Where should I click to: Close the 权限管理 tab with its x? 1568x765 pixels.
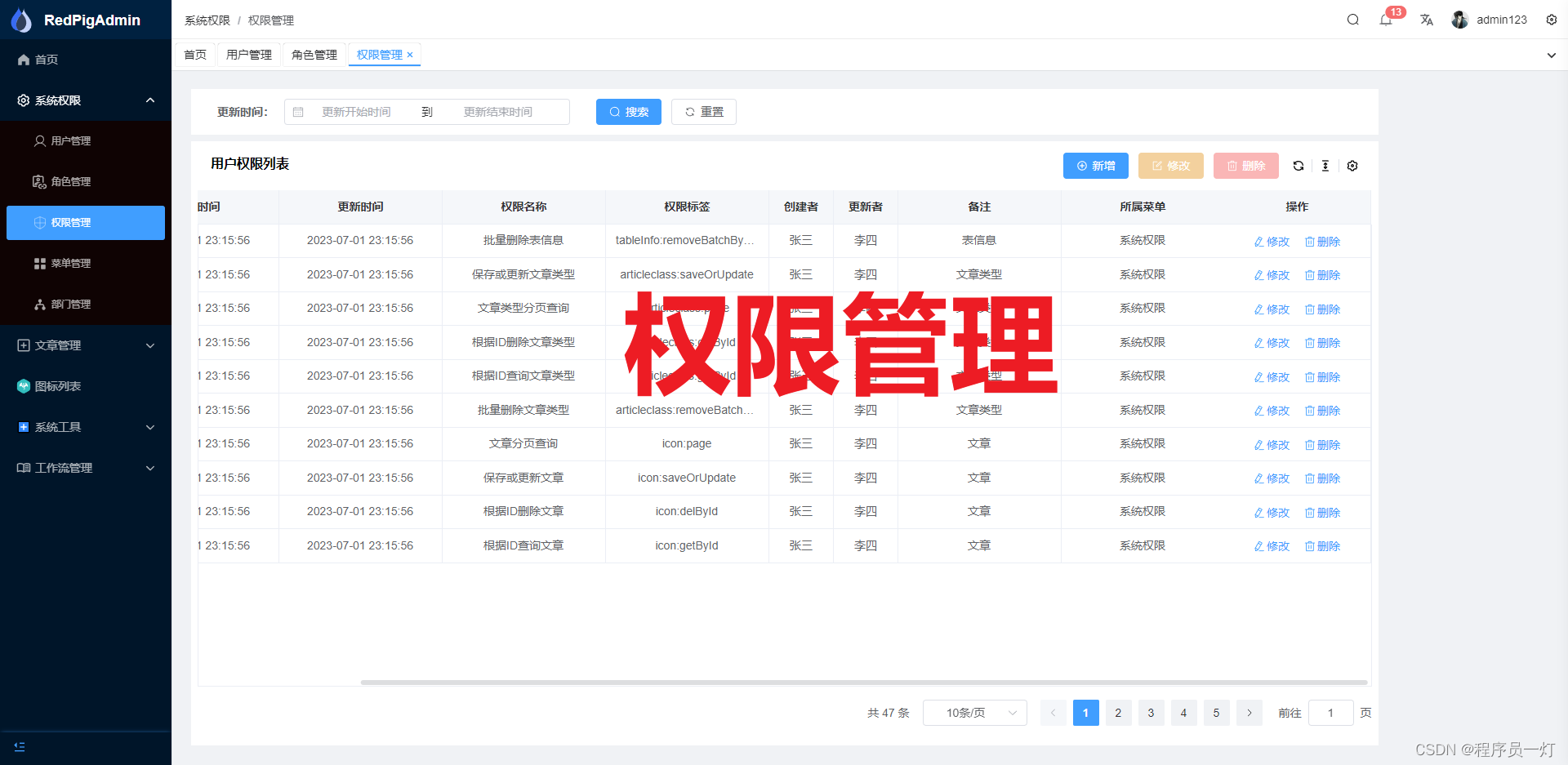pyautogui.click(x=410, y=55)
